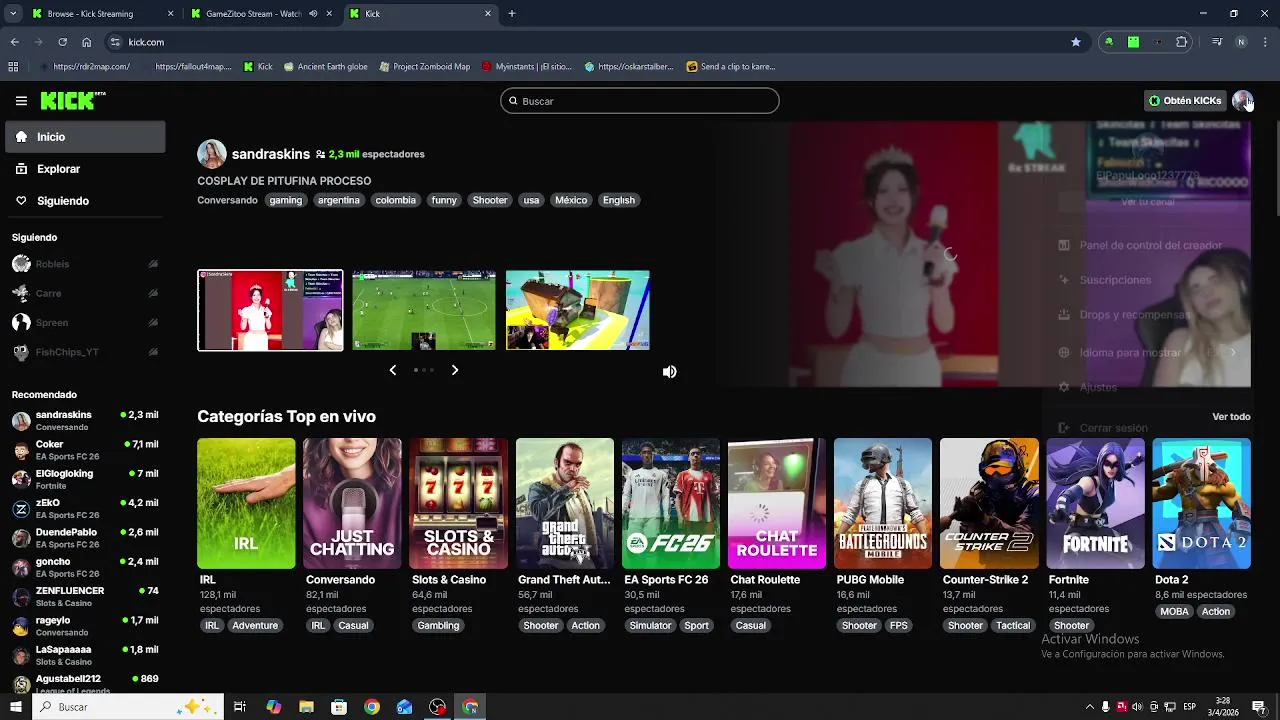Open PUBG Battlegrounds Mobile category card
Image resolution: width=1280 pixels, height=720 pixels.
coord(883,503)
